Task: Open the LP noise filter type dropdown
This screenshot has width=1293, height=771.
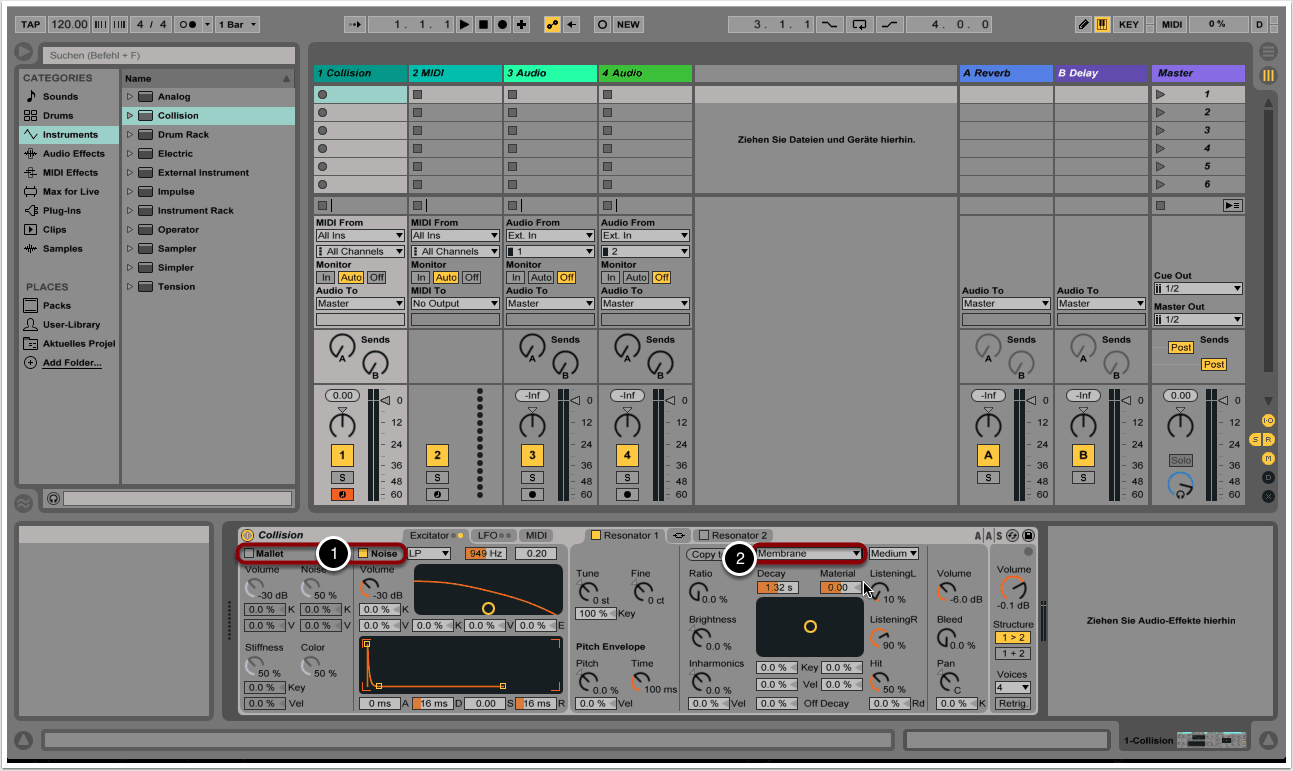Action: 429,553
